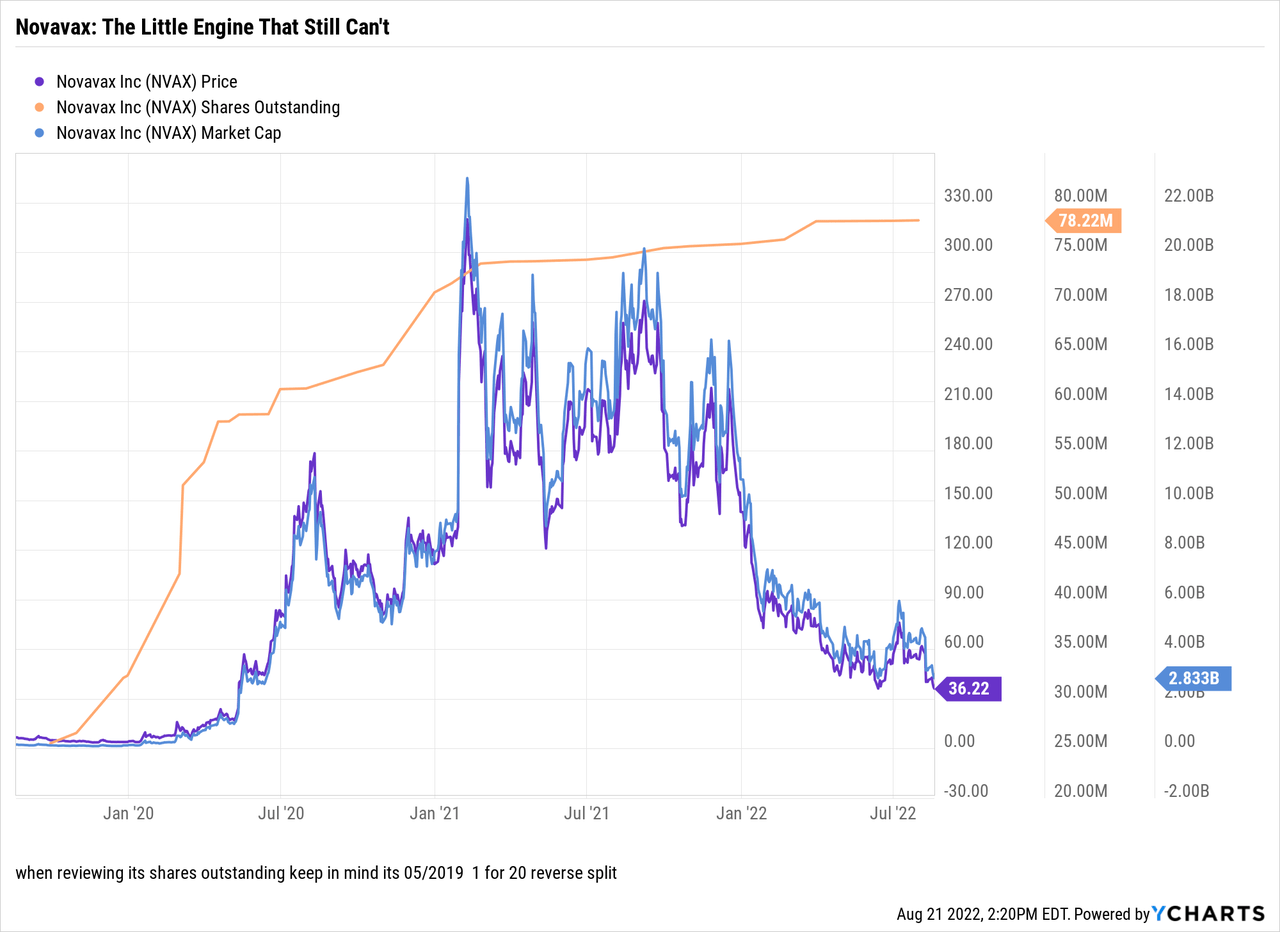Click the Jan '22 x-axis label
Viewport: 1280px width, 932px height.
point(741,813)
